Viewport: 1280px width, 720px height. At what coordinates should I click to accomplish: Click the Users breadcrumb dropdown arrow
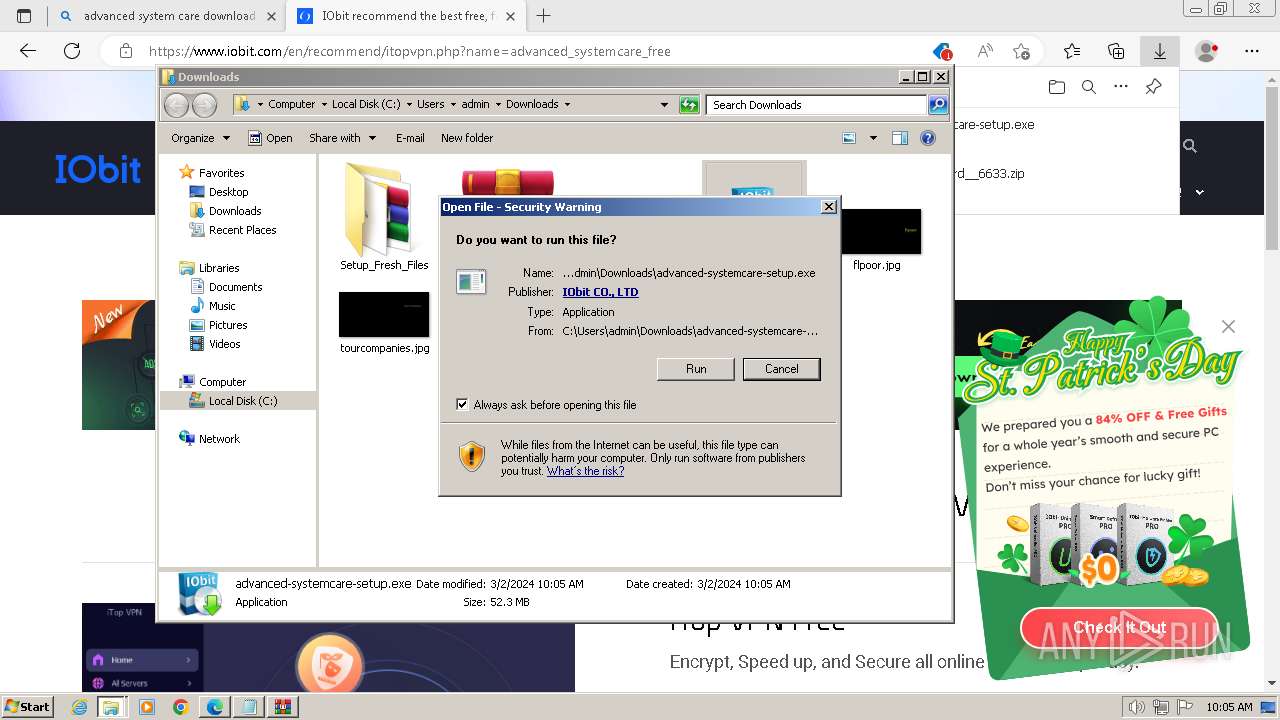tap(452, 104)
